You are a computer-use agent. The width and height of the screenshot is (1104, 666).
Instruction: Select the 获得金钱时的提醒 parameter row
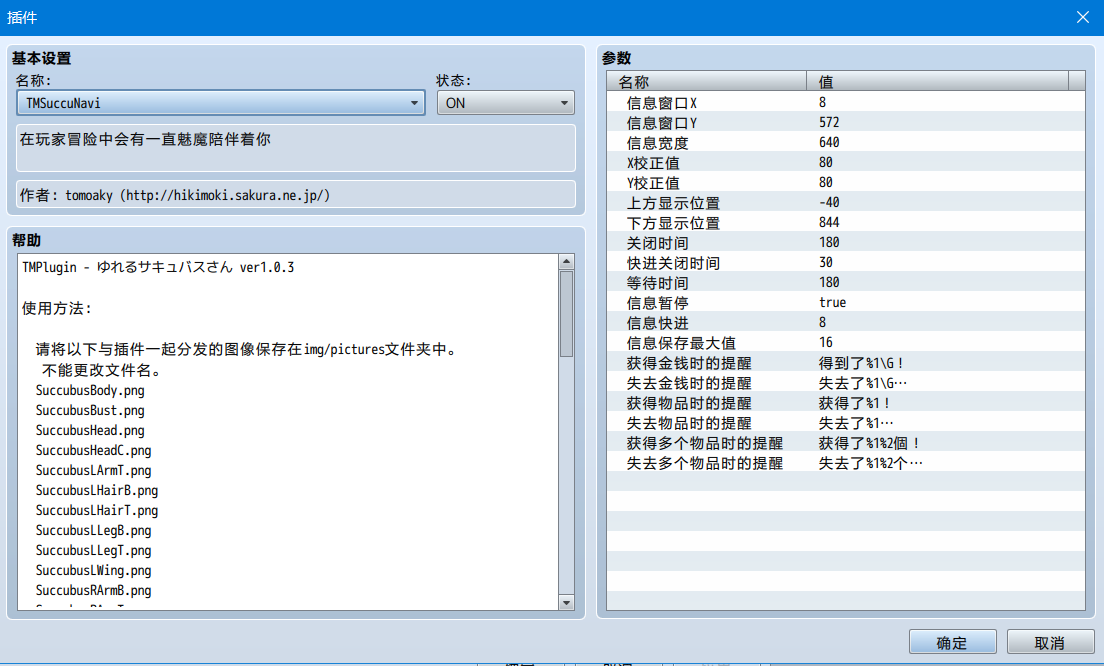[x=846, y=363]
